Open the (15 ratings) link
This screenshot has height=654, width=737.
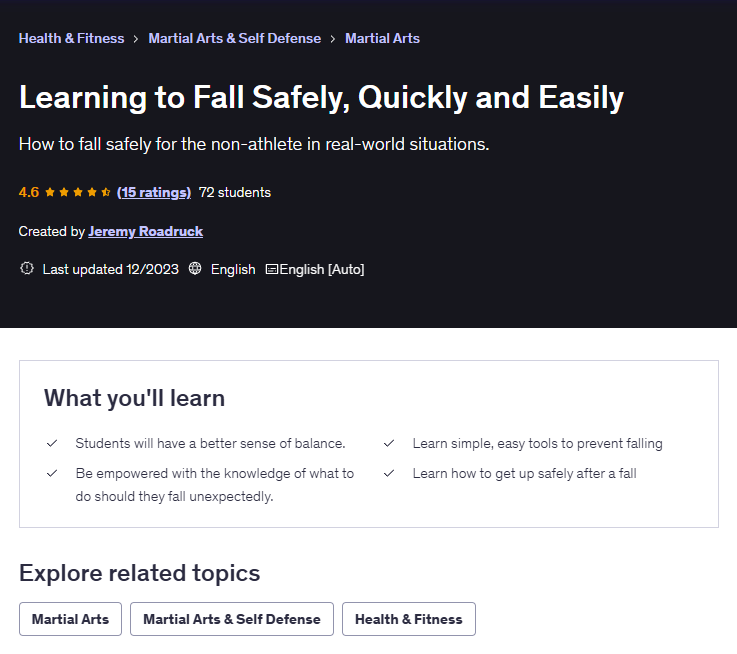coord(153,192)
